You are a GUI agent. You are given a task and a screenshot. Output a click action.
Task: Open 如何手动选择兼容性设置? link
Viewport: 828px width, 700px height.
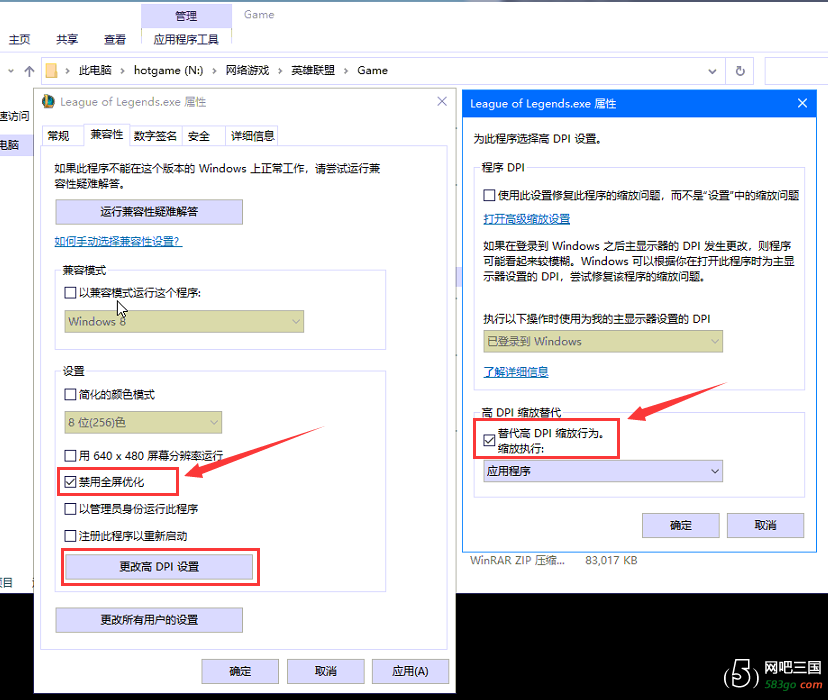(x=118, y=241)
